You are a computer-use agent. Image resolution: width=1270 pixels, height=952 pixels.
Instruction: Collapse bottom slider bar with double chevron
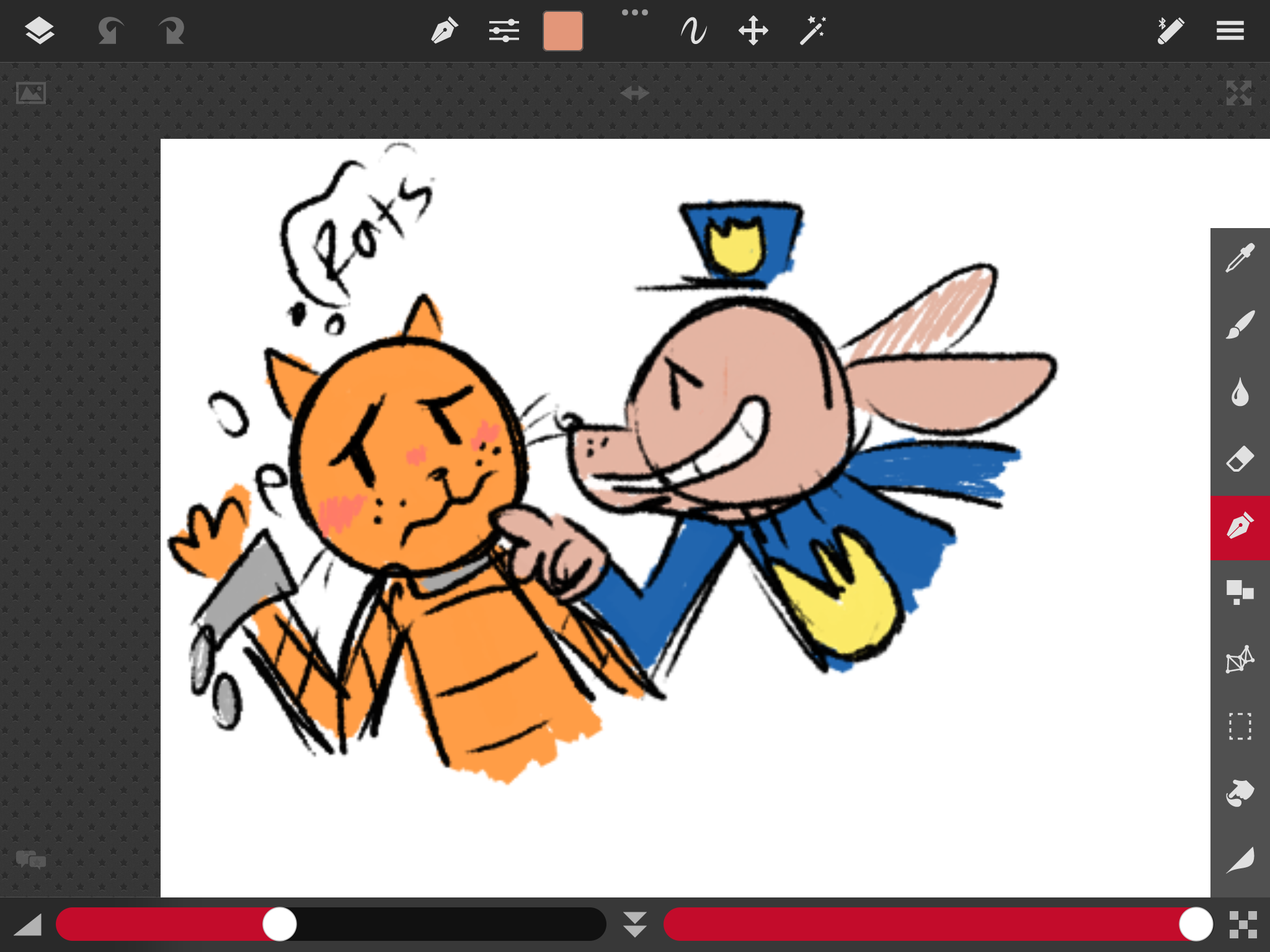point(634,924)
